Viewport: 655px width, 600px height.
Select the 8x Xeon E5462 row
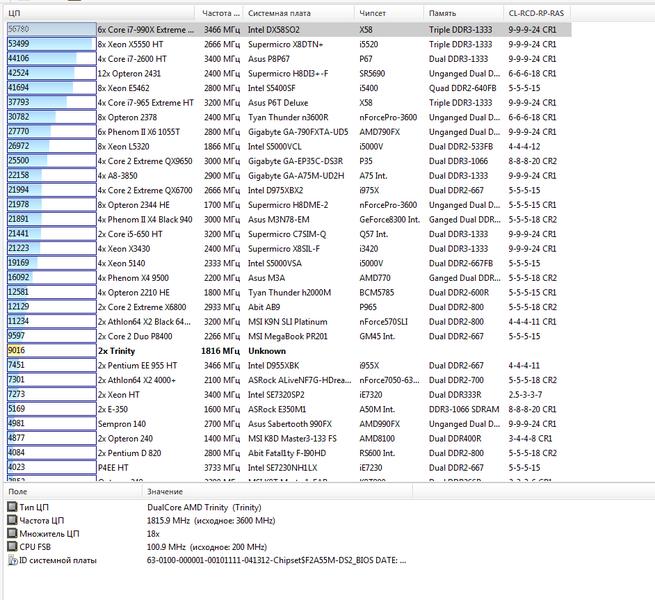pyautogui.click(x=289, y=88)
